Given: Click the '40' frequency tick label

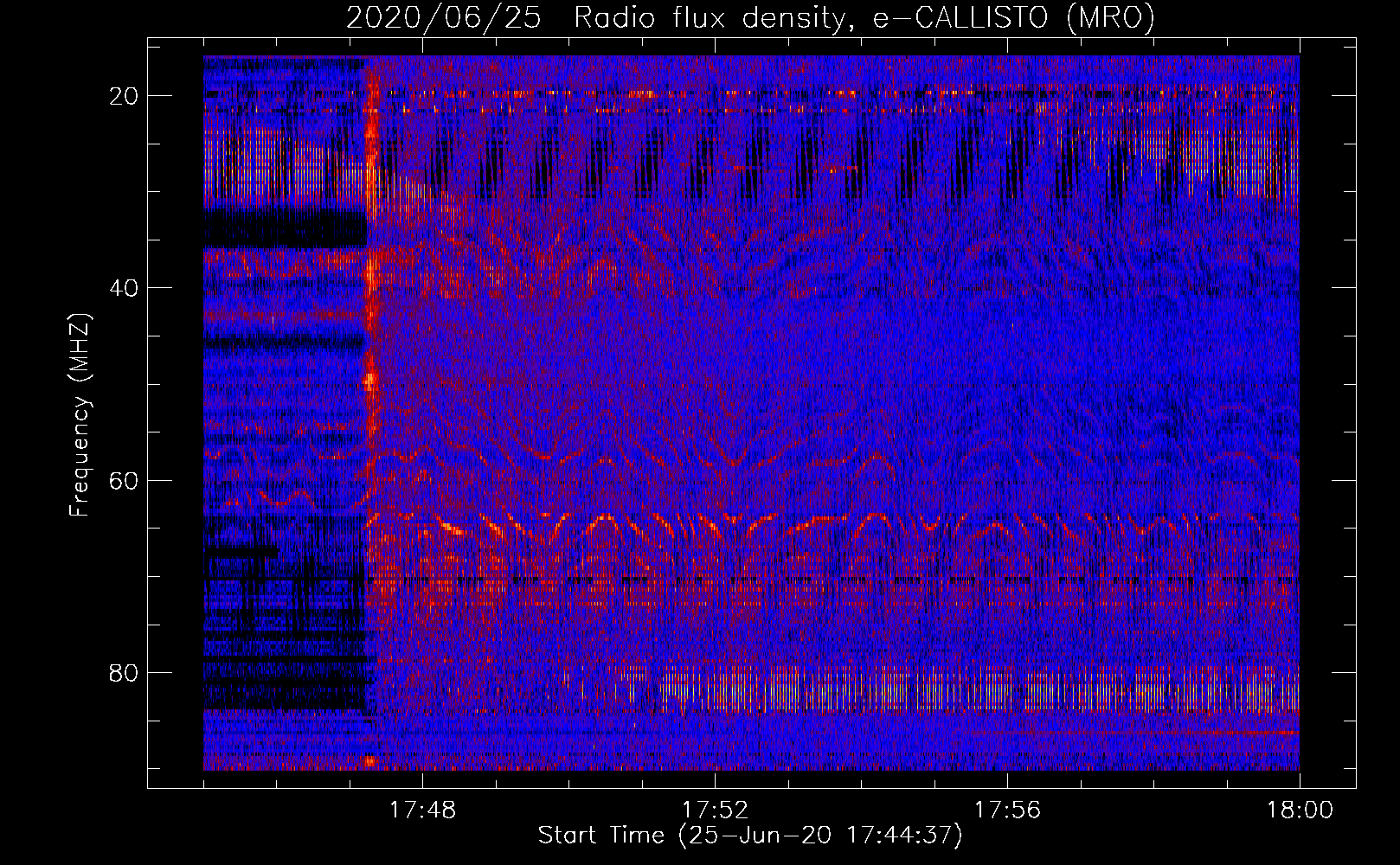Looking at the screenshot, I should pos(124,288).
